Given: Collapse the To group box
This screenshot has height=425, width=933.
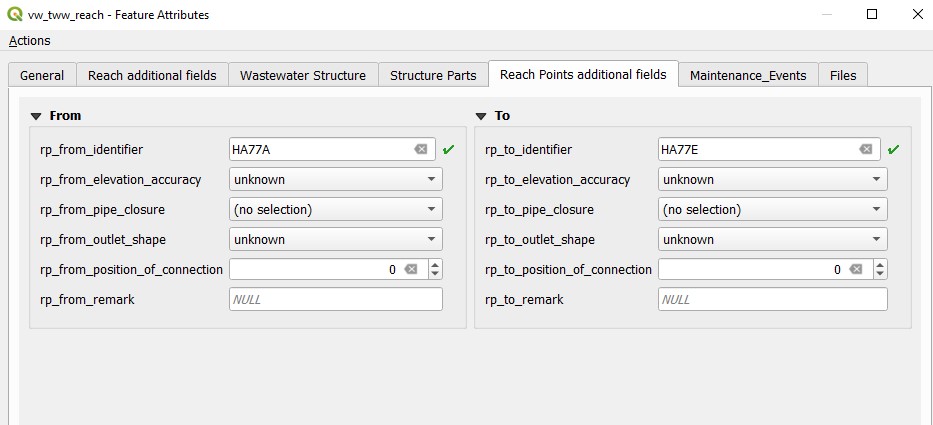Looking at the screenshot, I should [481, 116].
